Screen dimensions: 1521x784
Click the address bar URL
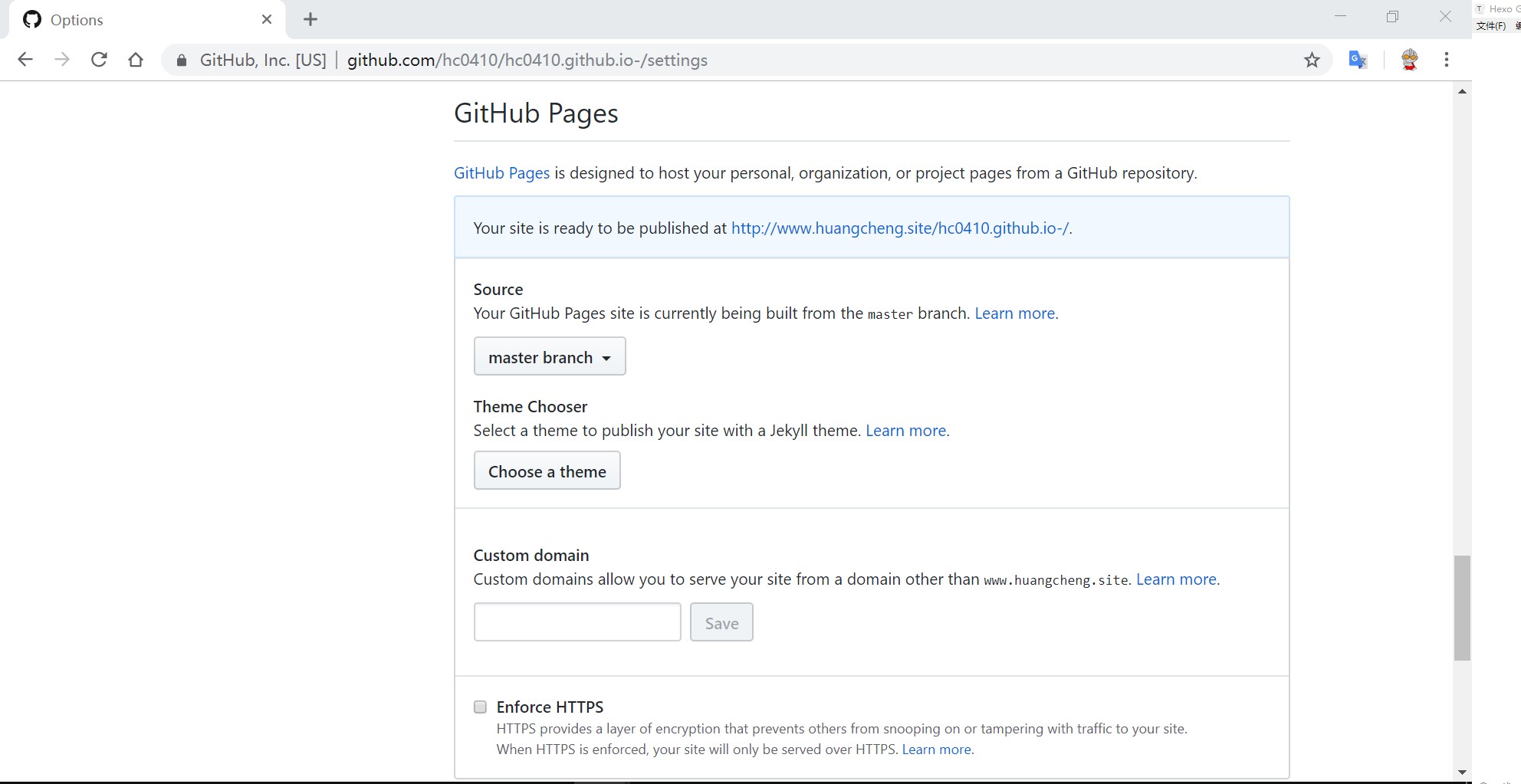(x=527, y=61)
